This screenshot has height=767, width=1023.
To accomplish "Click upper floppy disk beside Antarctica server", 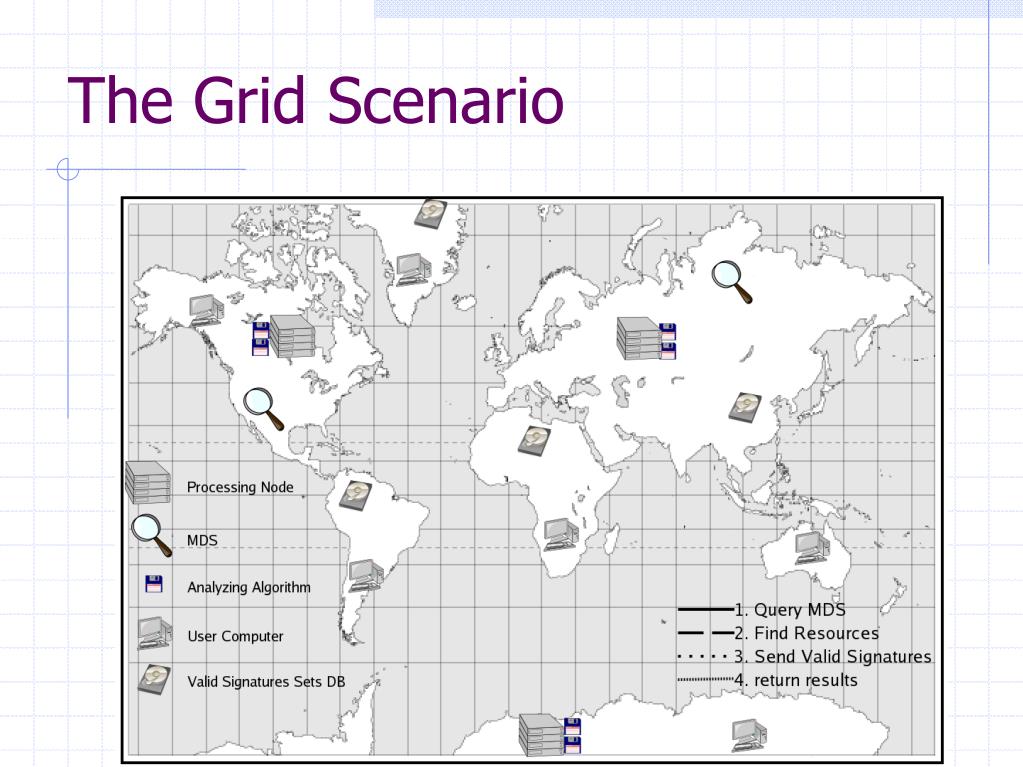I will click(x=572, y=726).
